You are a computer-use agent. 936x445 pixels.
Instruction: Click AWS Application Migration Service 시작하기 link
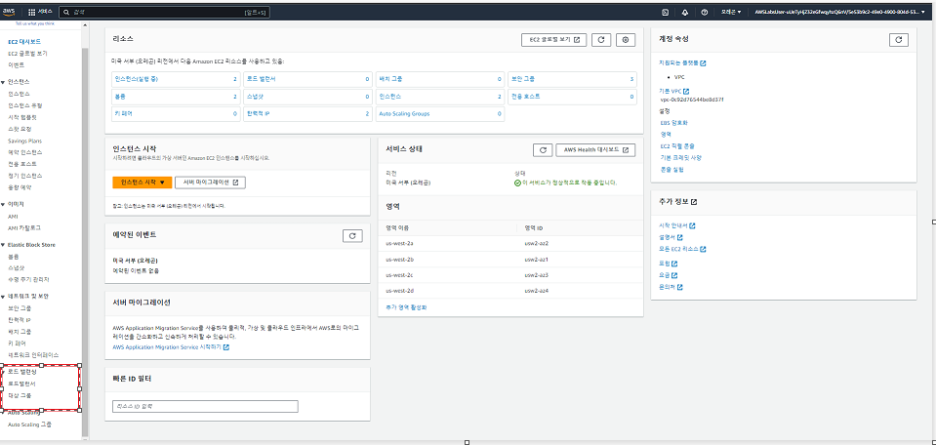point(171,346)
